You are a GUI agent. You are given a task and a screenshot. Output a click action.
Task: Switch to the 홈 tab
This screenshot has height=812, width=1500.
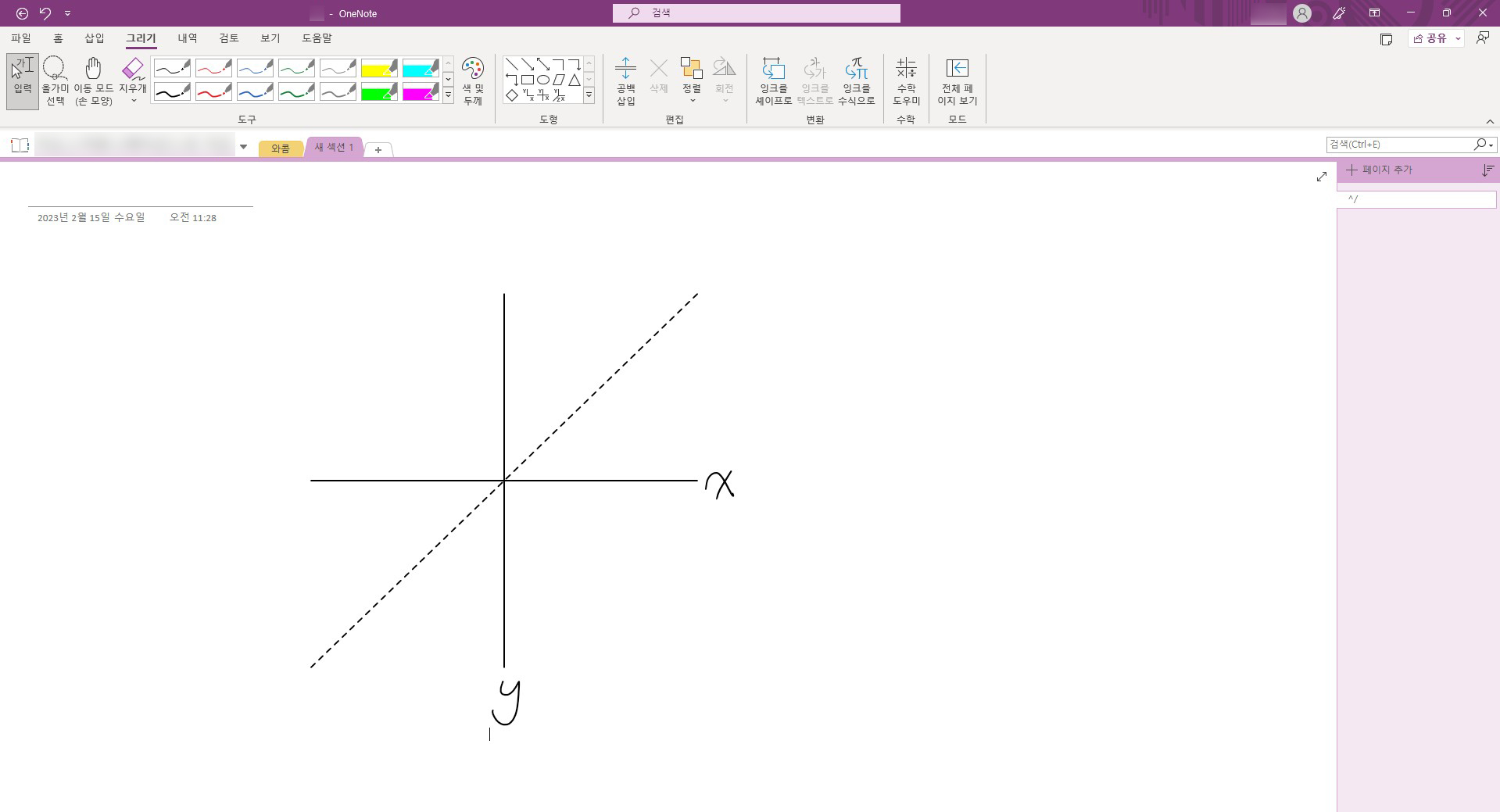[58, 38]
